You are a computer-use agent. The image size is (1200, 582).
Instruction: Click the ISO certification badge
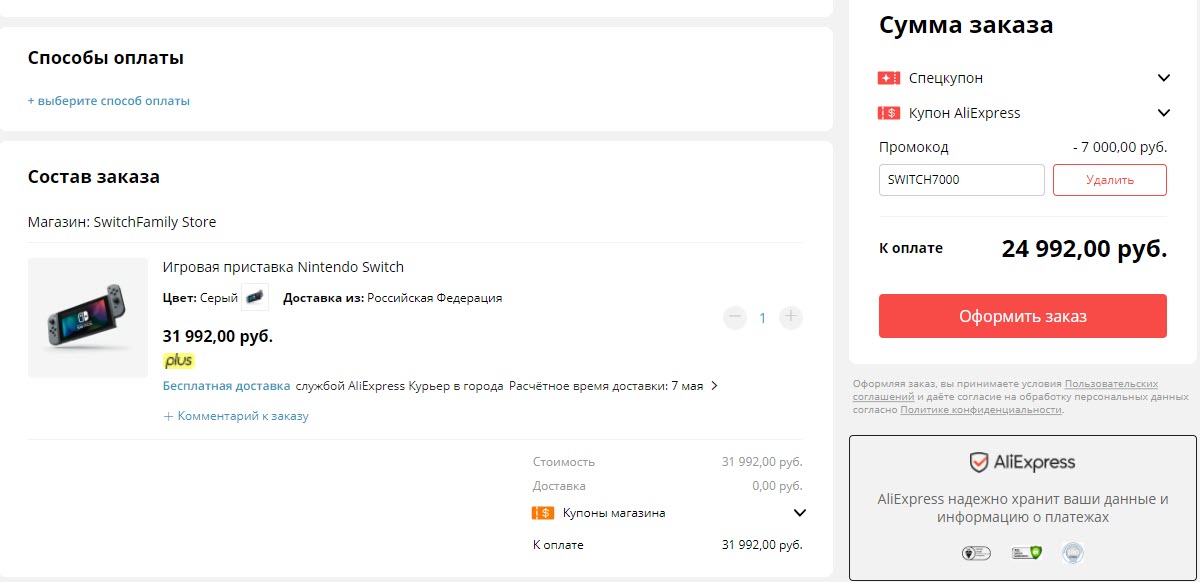click(1073, 552)
